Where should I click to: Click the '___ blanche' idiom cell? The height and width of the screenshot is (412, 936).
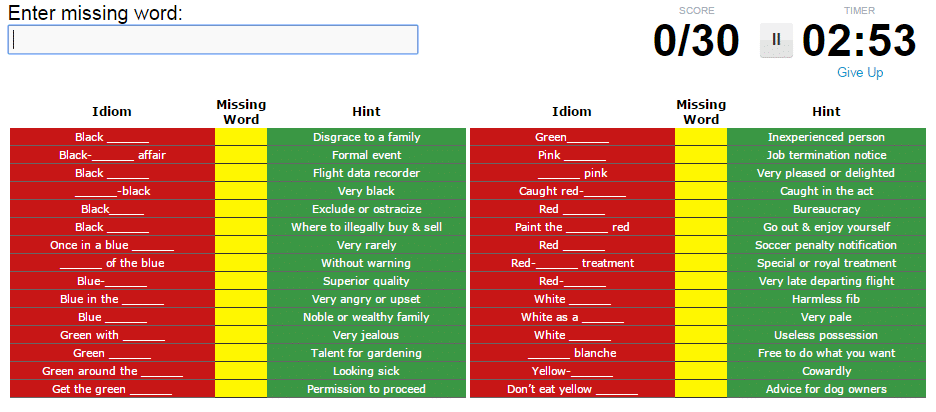571,353
